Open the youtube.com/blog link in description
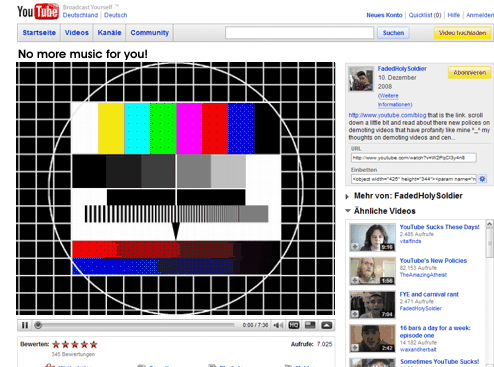The width and height of the screenshot is (494, 367). tap(387, 115)
